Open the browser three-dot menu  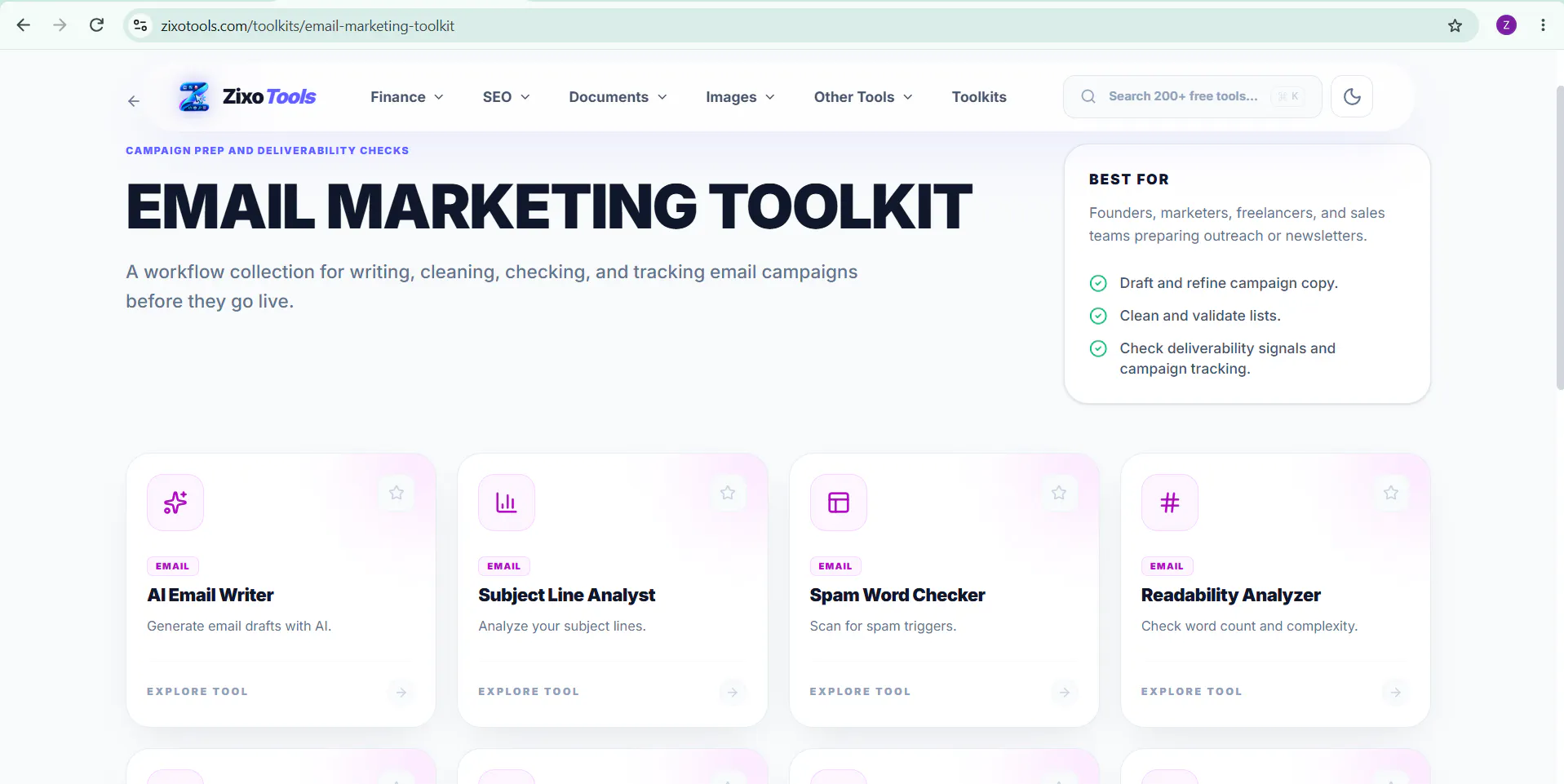pyautogui.click(x=1543, y=25)
